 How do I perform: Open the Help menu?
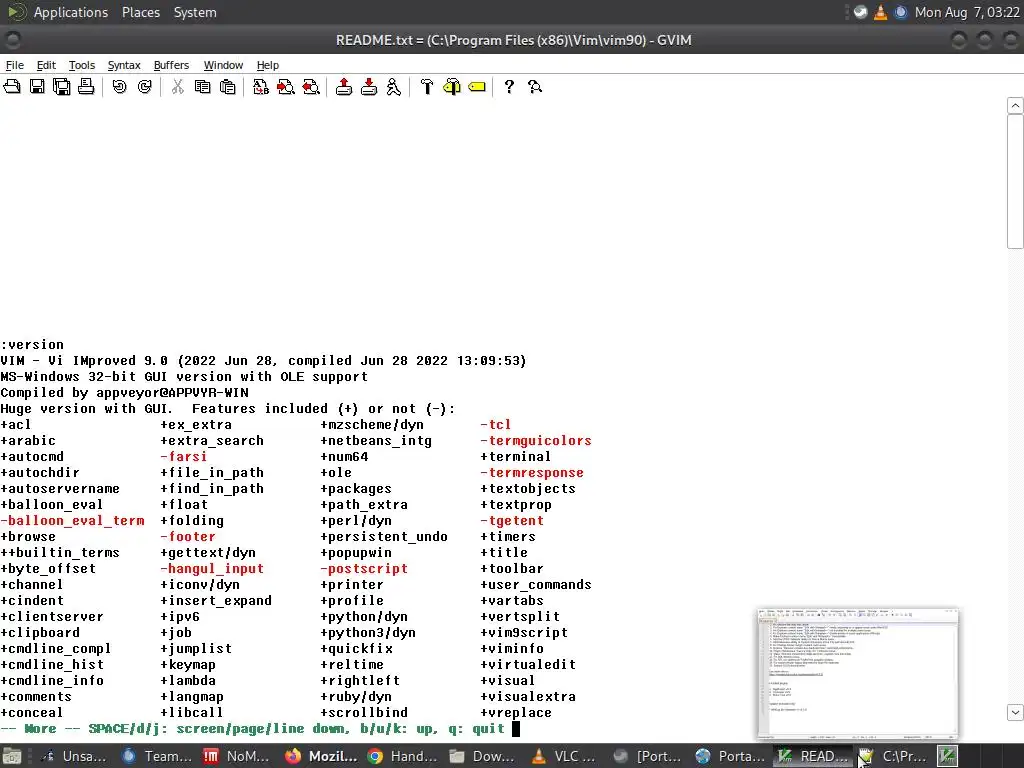coord(268,65)
